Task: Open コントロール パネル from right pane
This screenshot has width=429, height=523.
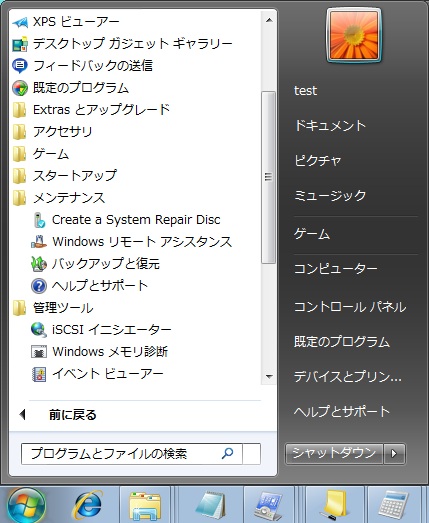Action: click(350, 307)
